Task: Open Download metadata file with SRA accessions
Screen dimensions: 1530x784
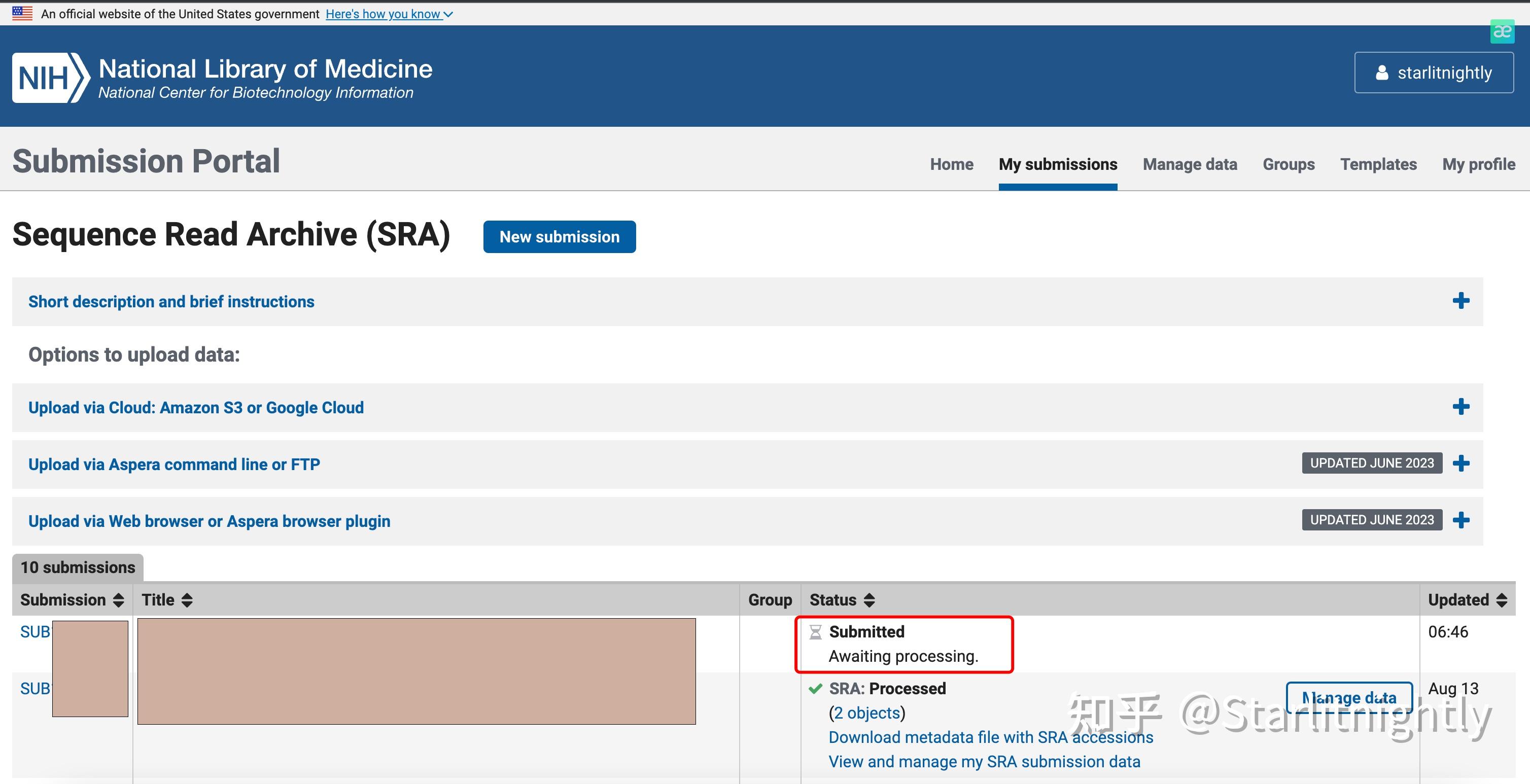Action: tap(990, 737)
